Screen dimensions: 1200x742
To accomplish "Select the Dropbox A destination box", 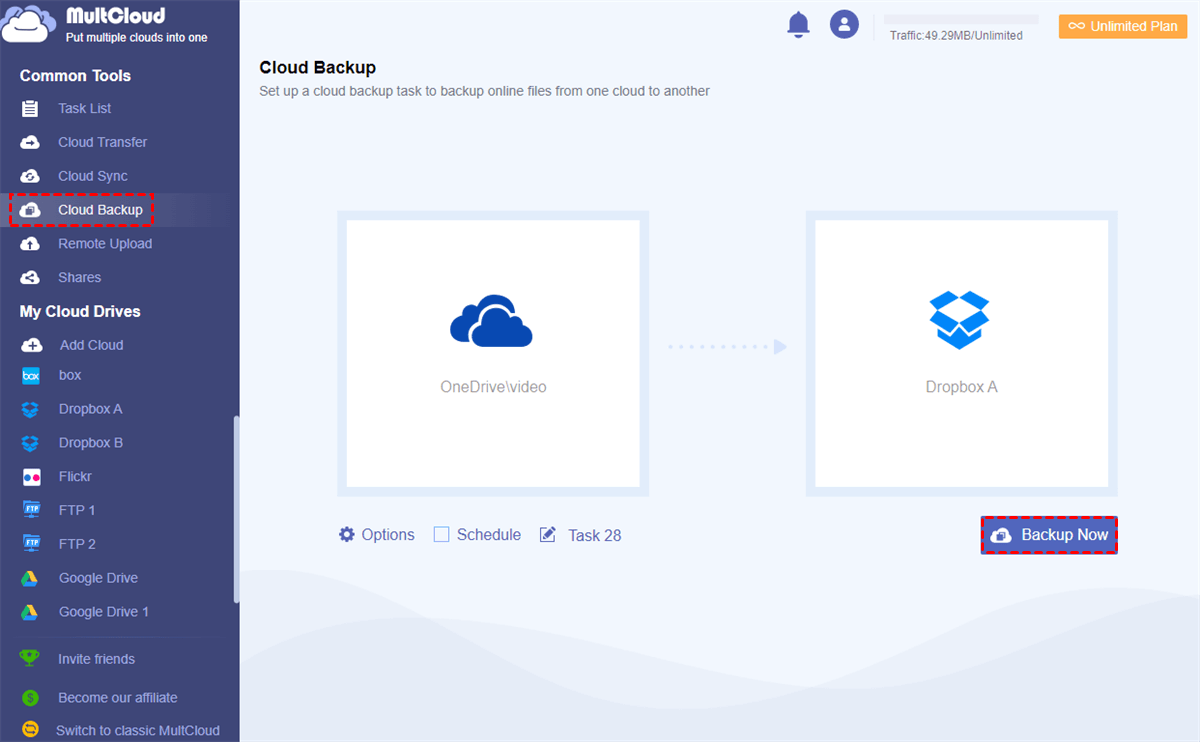I will pyautogui.click(x=961, y=353).
